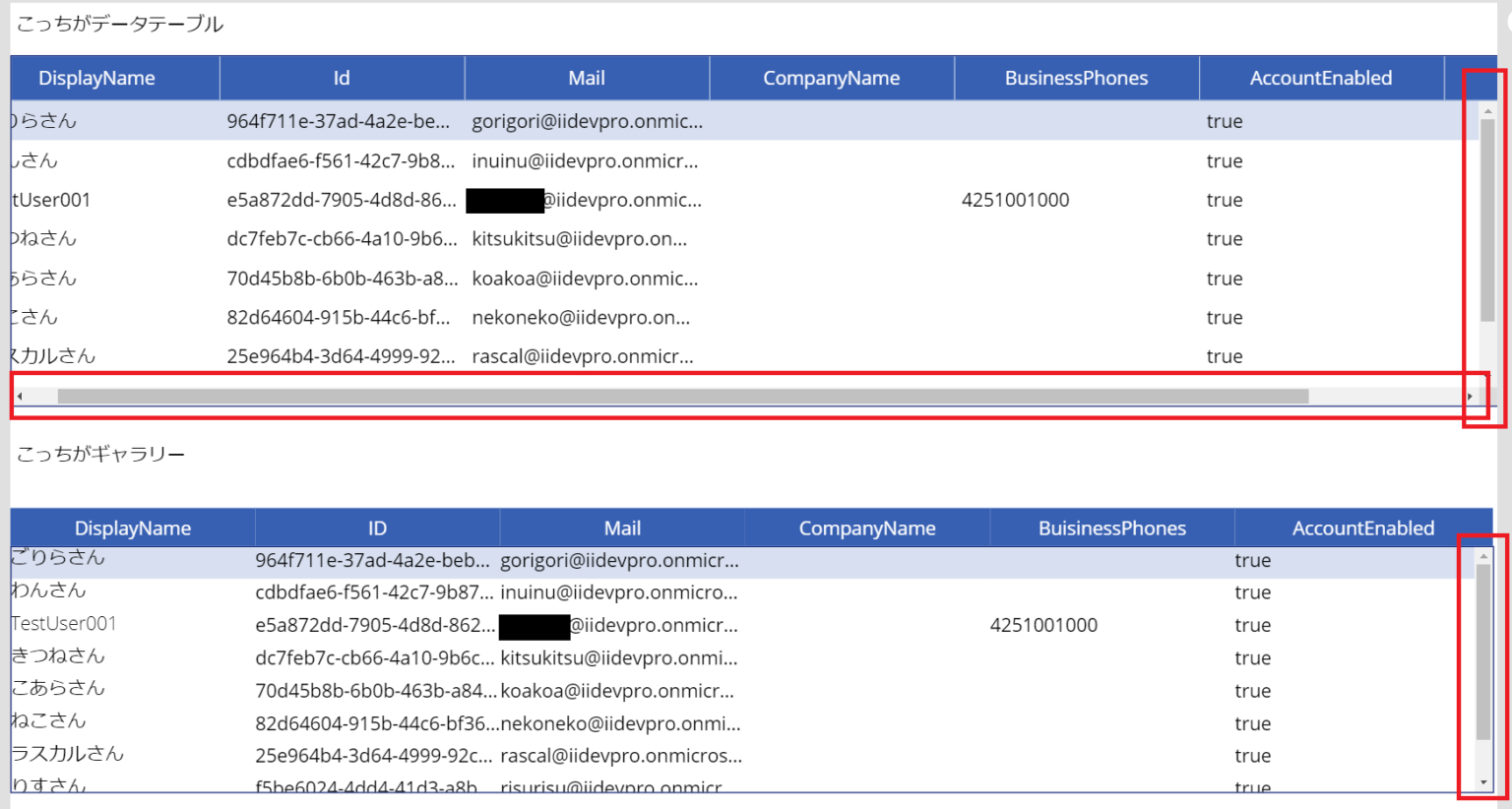Image resolution: width=1512 pixels, height=809 pixels.
Task: Click gallery mail gorigori@iidevpro.onmicr...
Action: 620,560
